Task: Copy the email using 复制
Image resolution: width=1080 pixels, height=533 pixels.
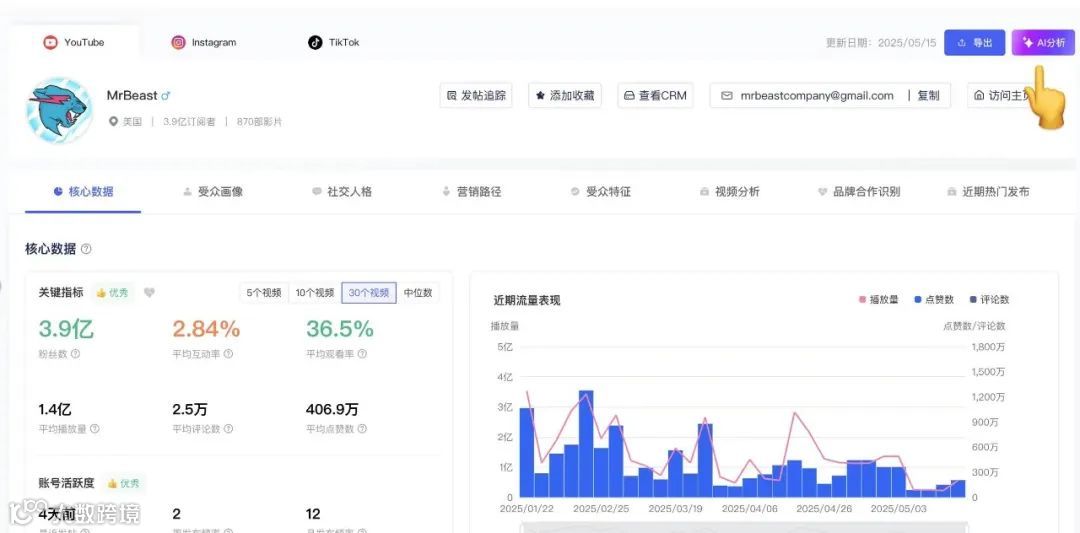Action: [x=928, y=96]
